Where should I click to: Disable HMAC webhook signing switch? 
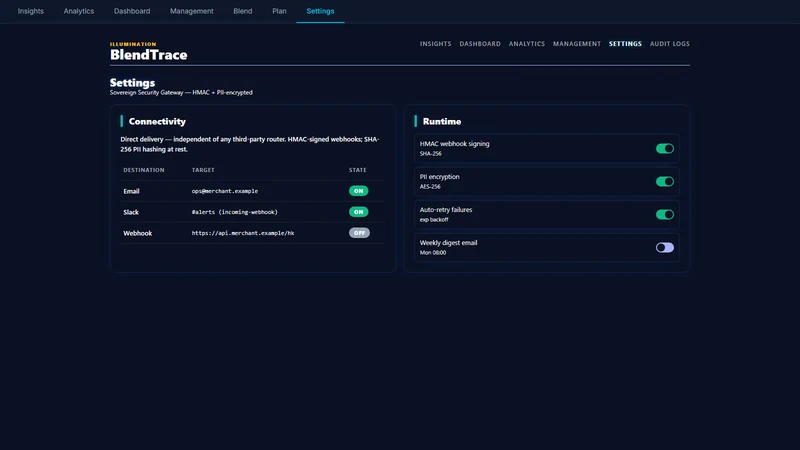665,148
